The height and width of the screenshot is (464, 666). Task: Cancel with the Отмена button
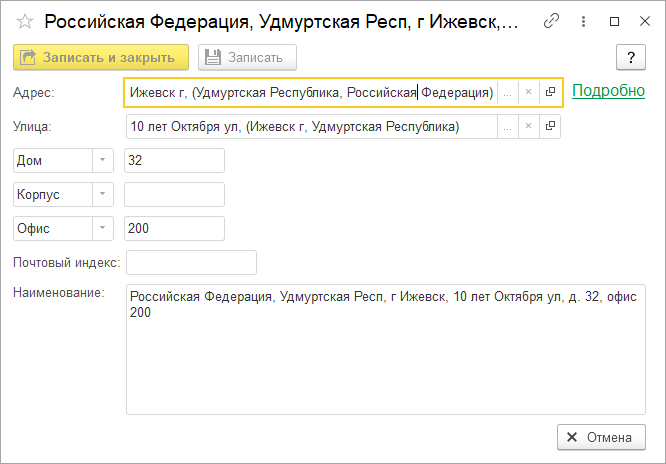[x=601, y=437]
